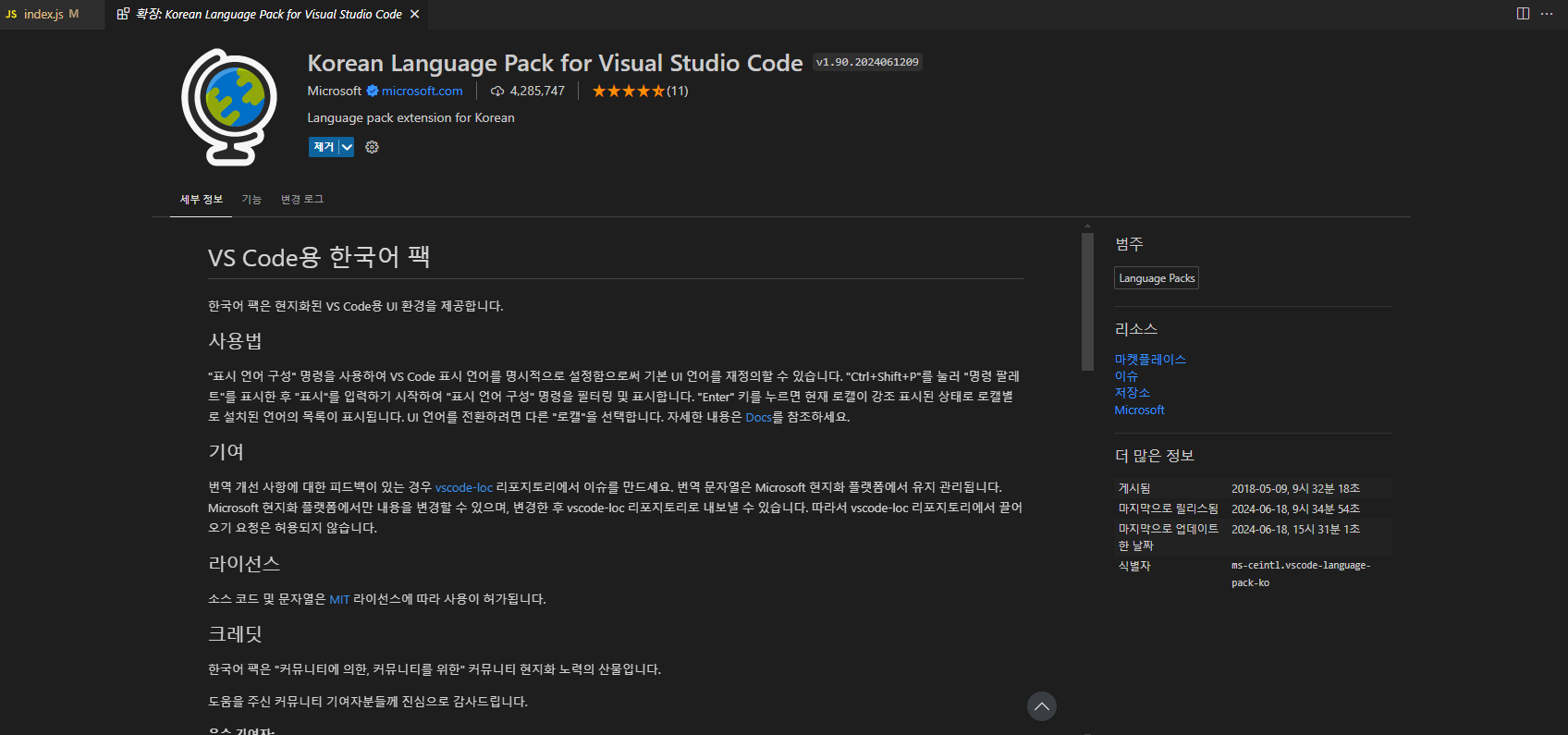Click the 마지막으로 릴리스됨 row label

coord(1169,508)
